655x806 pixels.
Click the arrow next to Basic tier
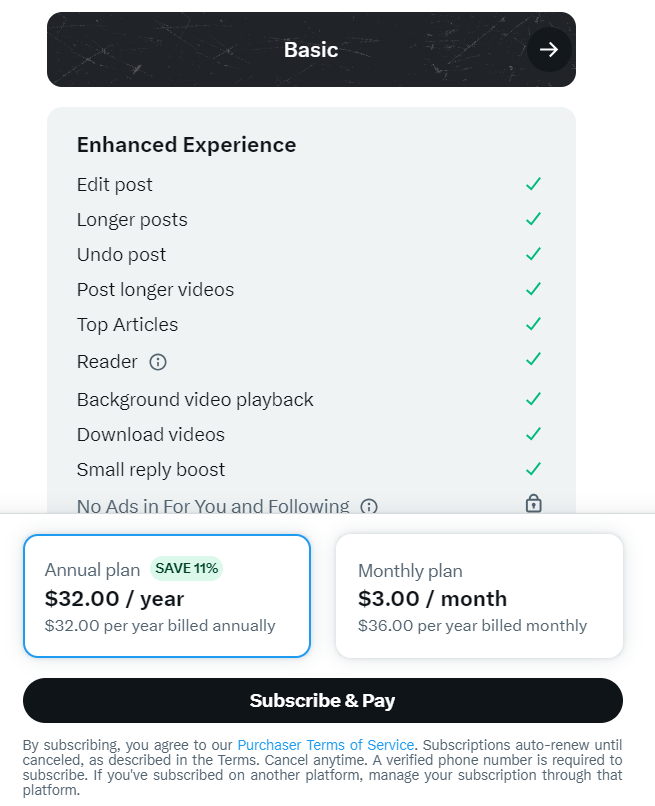pyautogui.click(x=548, y=50)
